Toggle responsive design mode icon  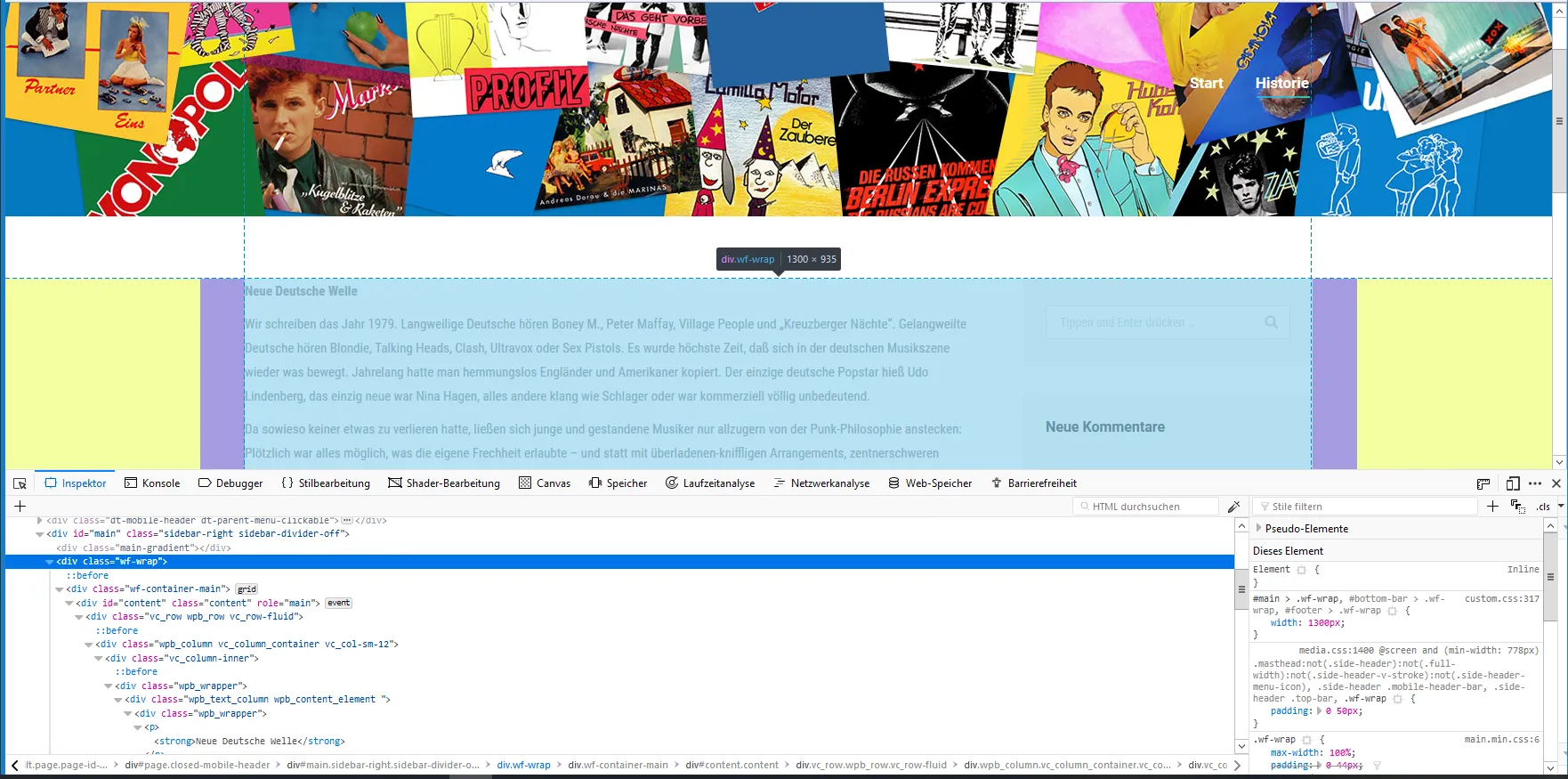point(1513,483)
